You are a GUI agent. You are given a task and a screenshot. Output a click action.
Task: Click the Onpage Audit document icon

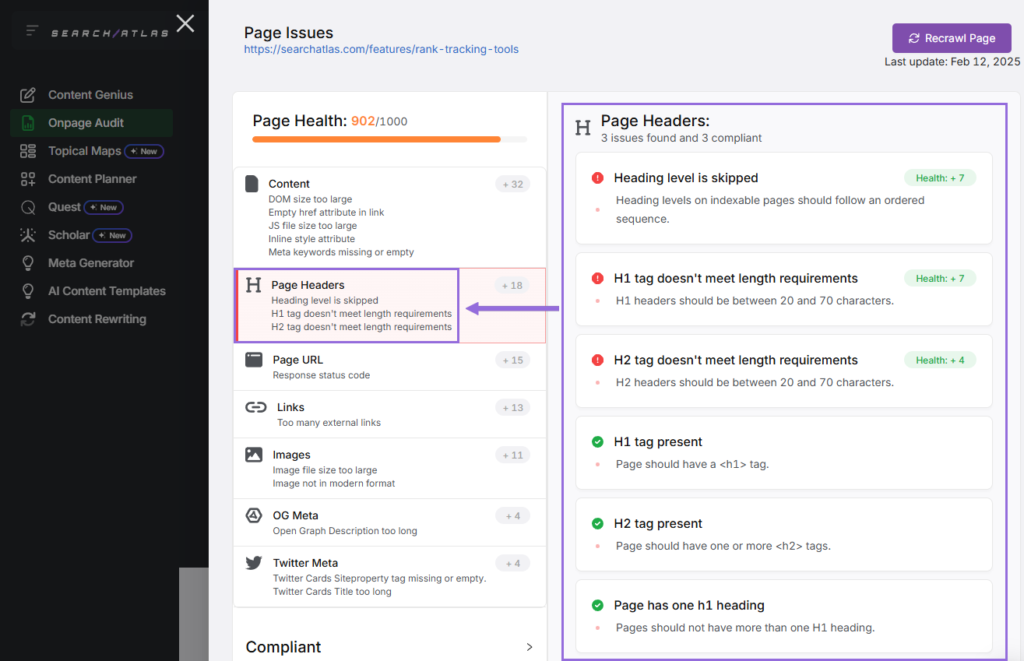point(27,123)
